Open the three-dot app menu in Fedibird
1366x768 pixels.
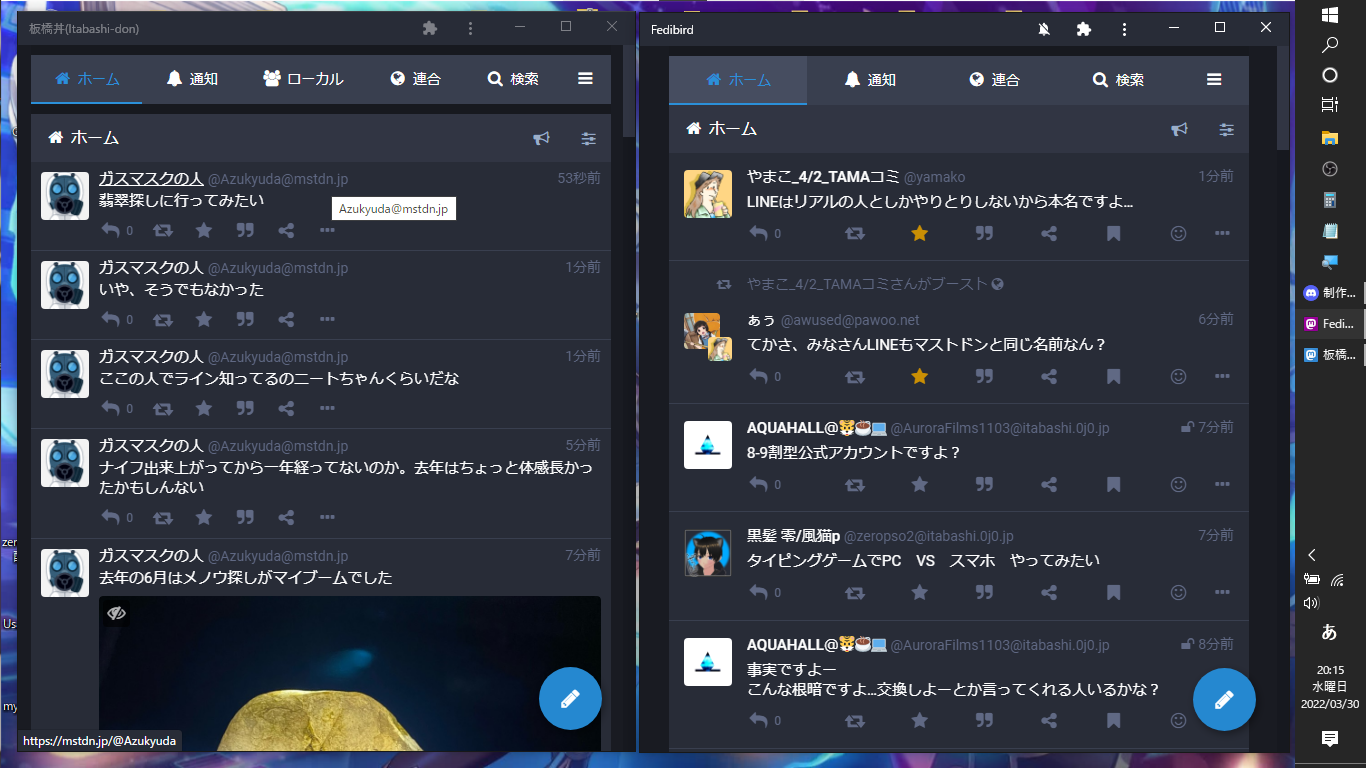(1124, 30)
